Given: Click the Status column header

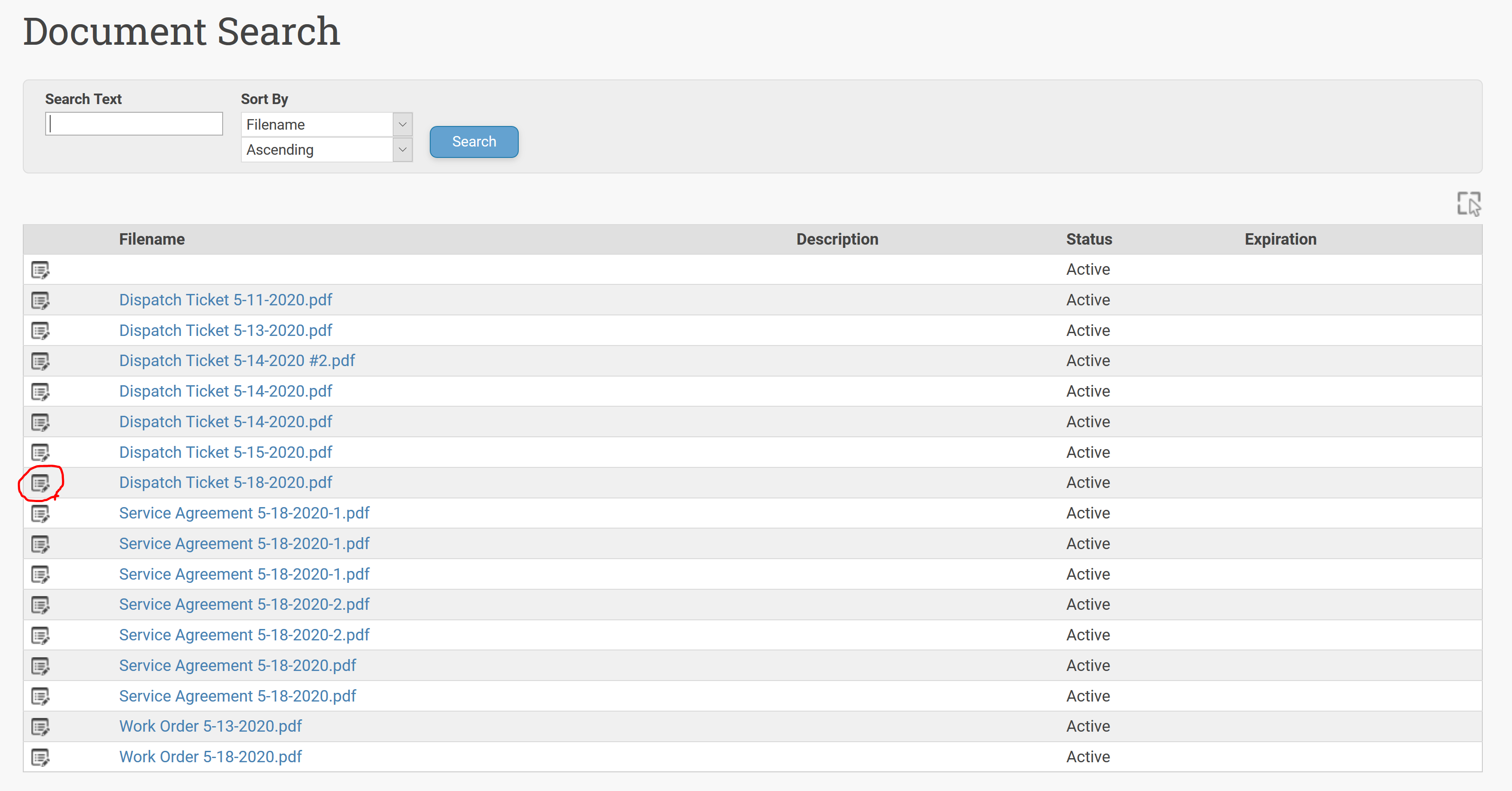Looking at the screenshot, I should (1089, 240).
